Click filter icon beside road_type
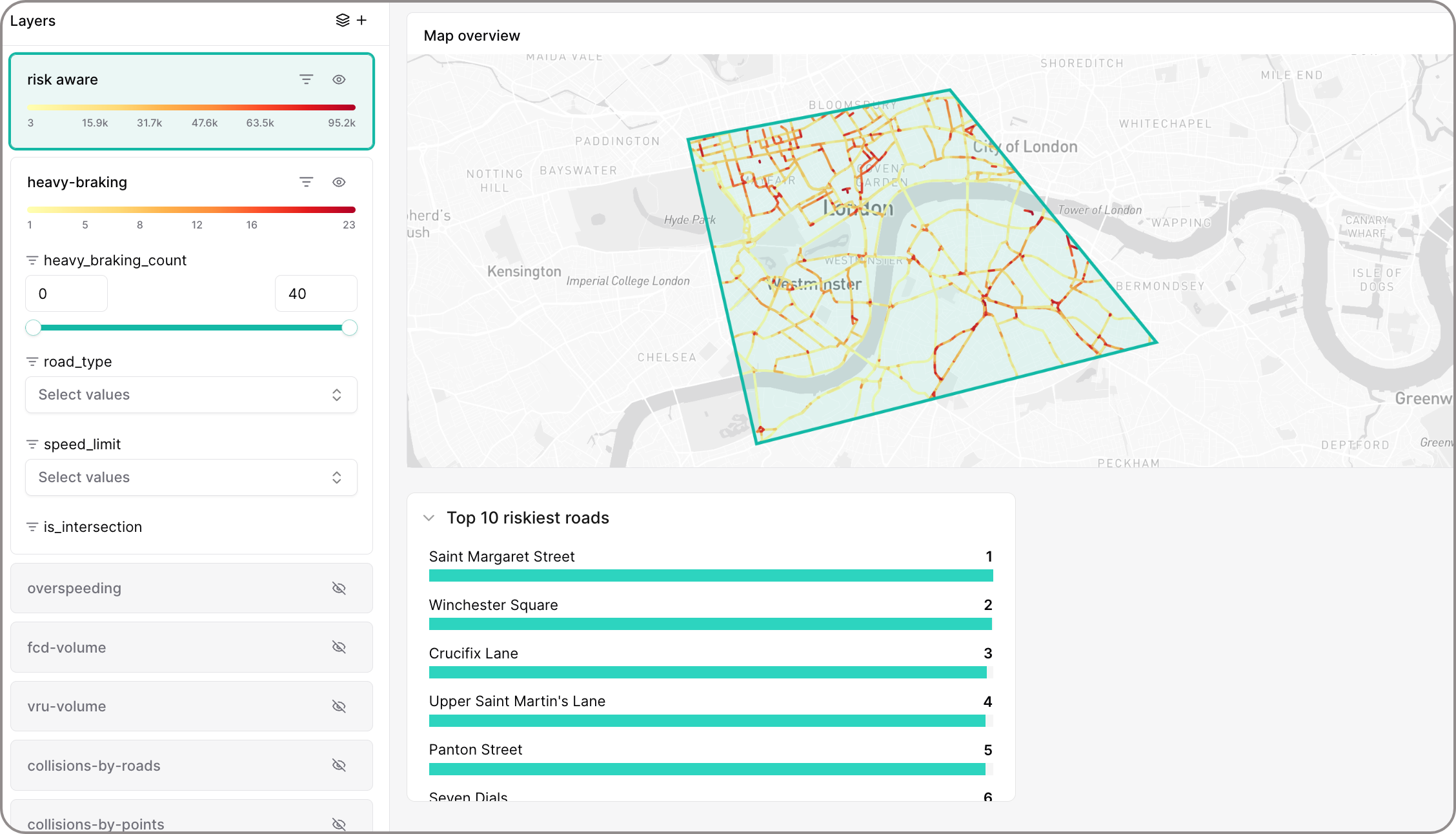 [x=32, y=361]
